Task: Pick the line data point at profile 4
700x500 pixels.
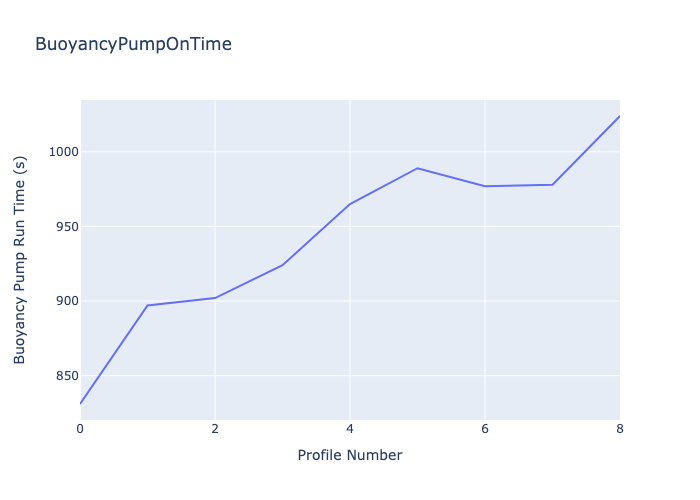Action: tap(350, 204)
